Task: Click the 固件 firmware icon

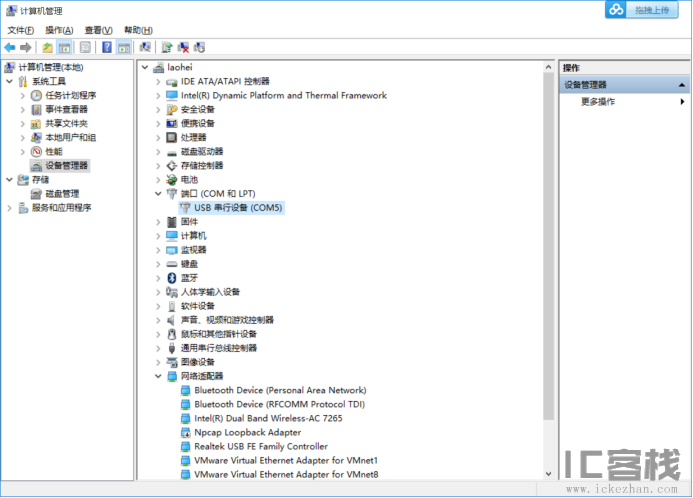Action: (x=171, y=222)
